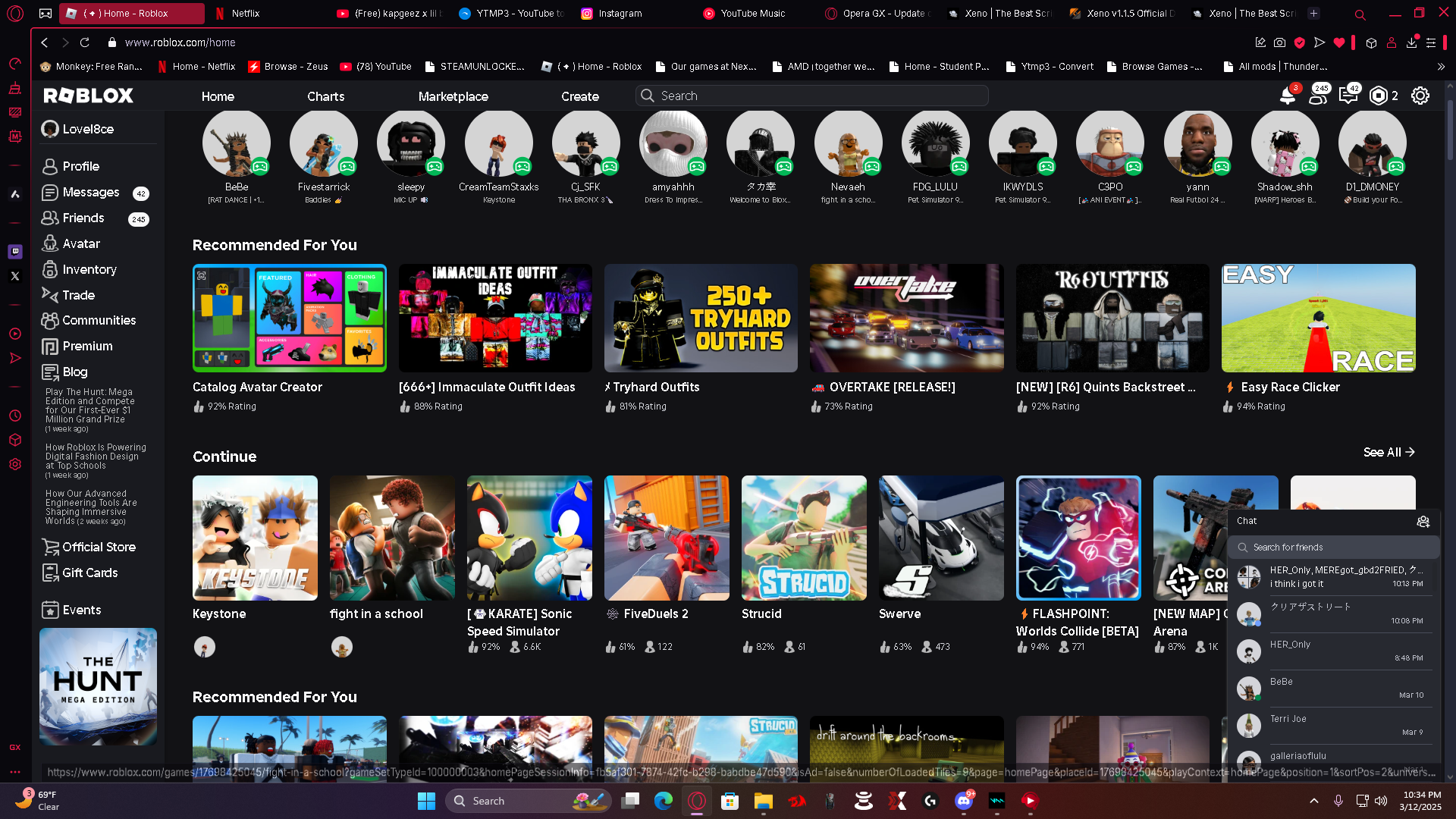Open Microsoft Edge from the taskbar
This screenshot has width=1456, height=819.
(x=664, y=801)
